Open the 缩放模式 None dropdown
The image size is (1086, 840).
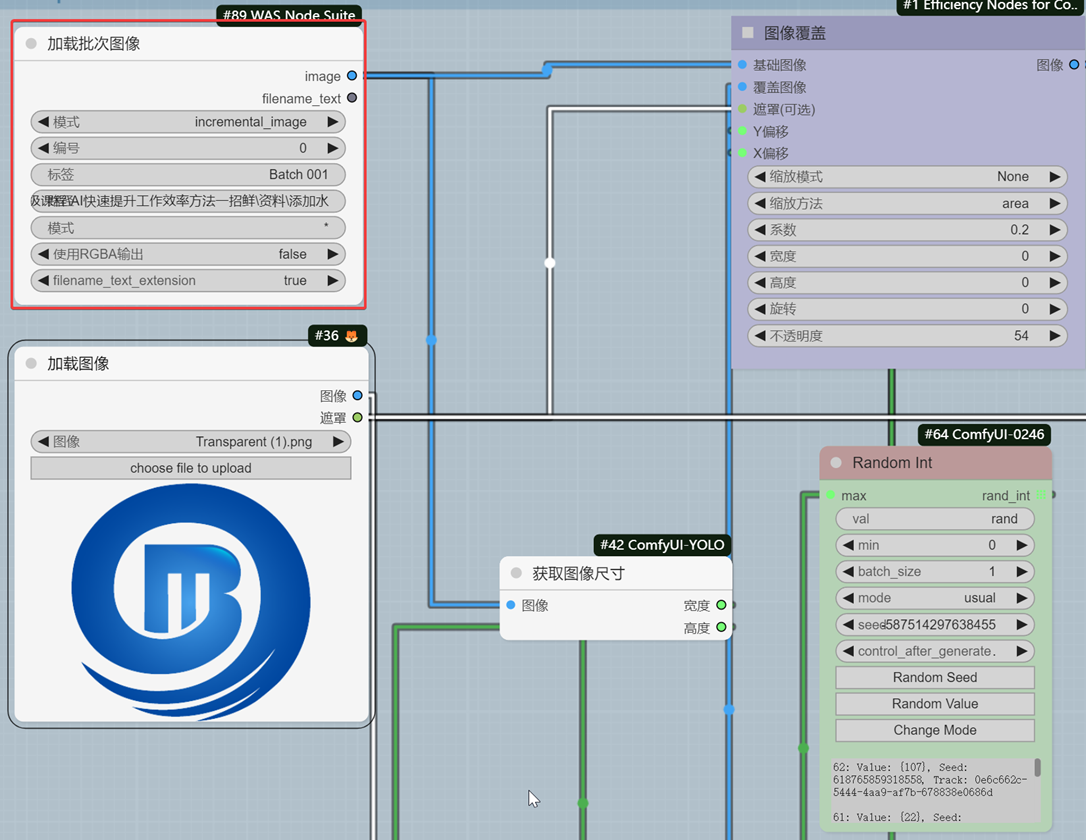[x=907, y=177]
